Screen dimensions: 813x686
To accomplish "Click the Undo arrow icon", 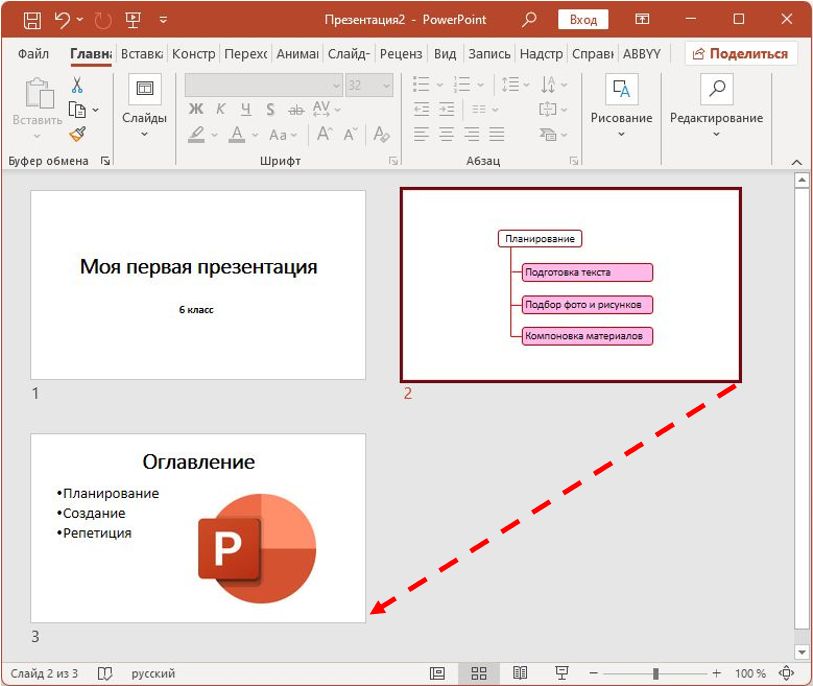I will [x=63, y=19].
